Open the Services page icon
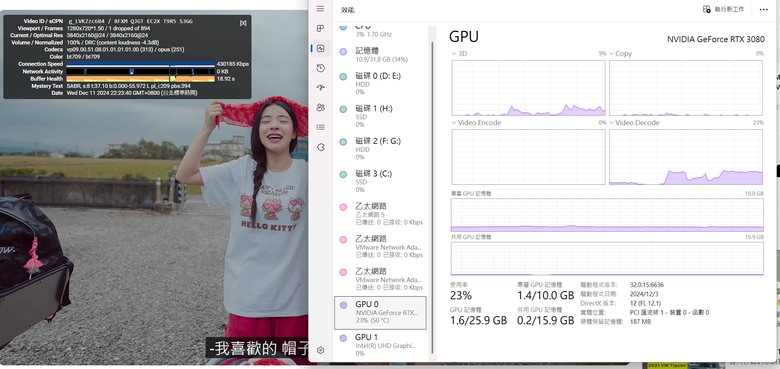Screen dimensions: 780x369 pos(320,147)
